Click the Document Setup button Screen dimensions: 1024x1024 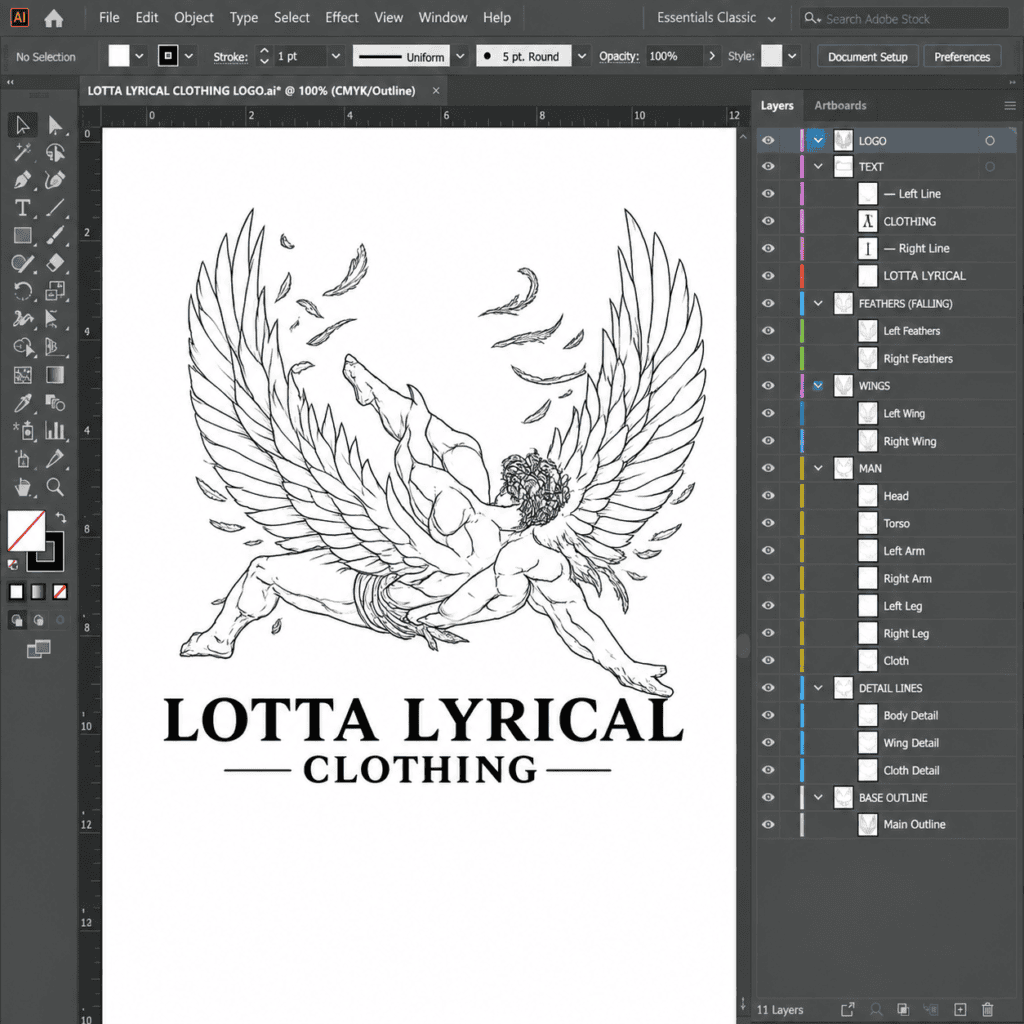point(867,57)
